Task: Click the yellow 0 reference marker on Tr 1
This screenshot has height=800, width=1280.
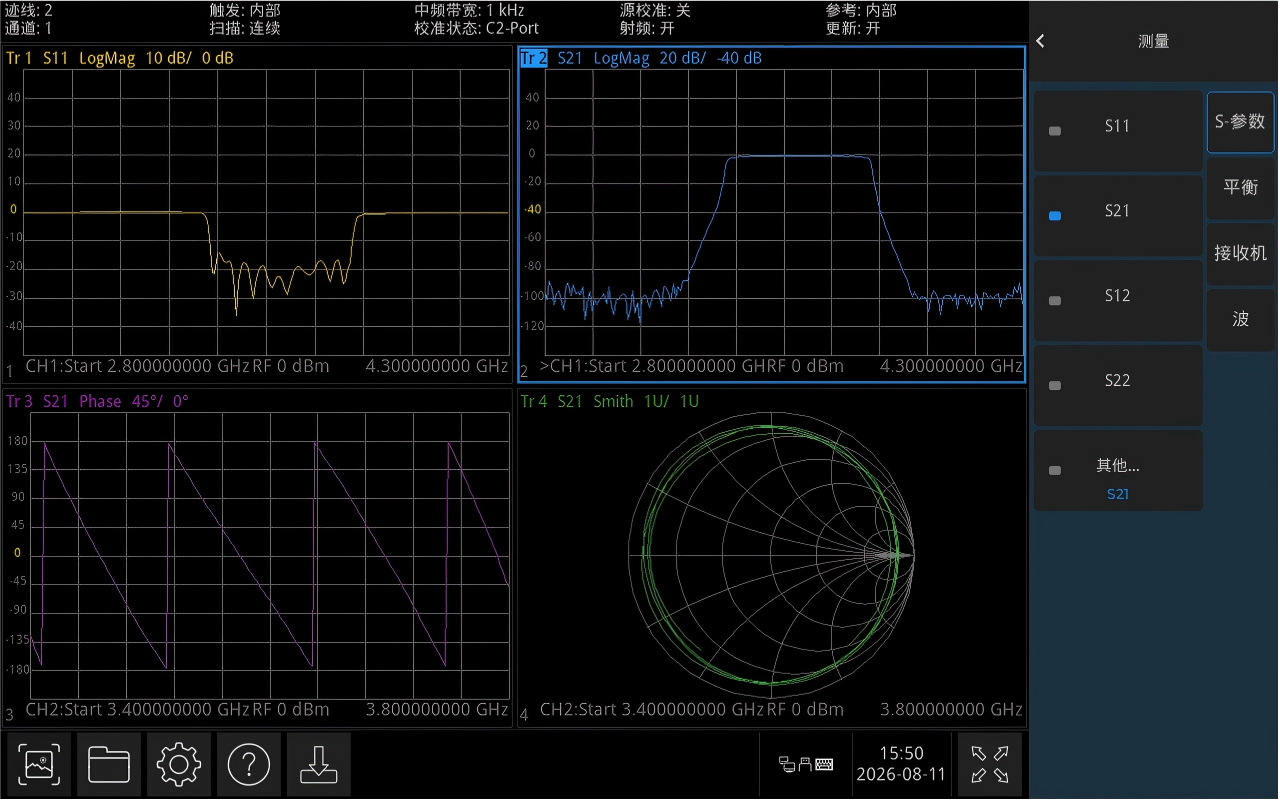Action: click(x=13, y=210)
